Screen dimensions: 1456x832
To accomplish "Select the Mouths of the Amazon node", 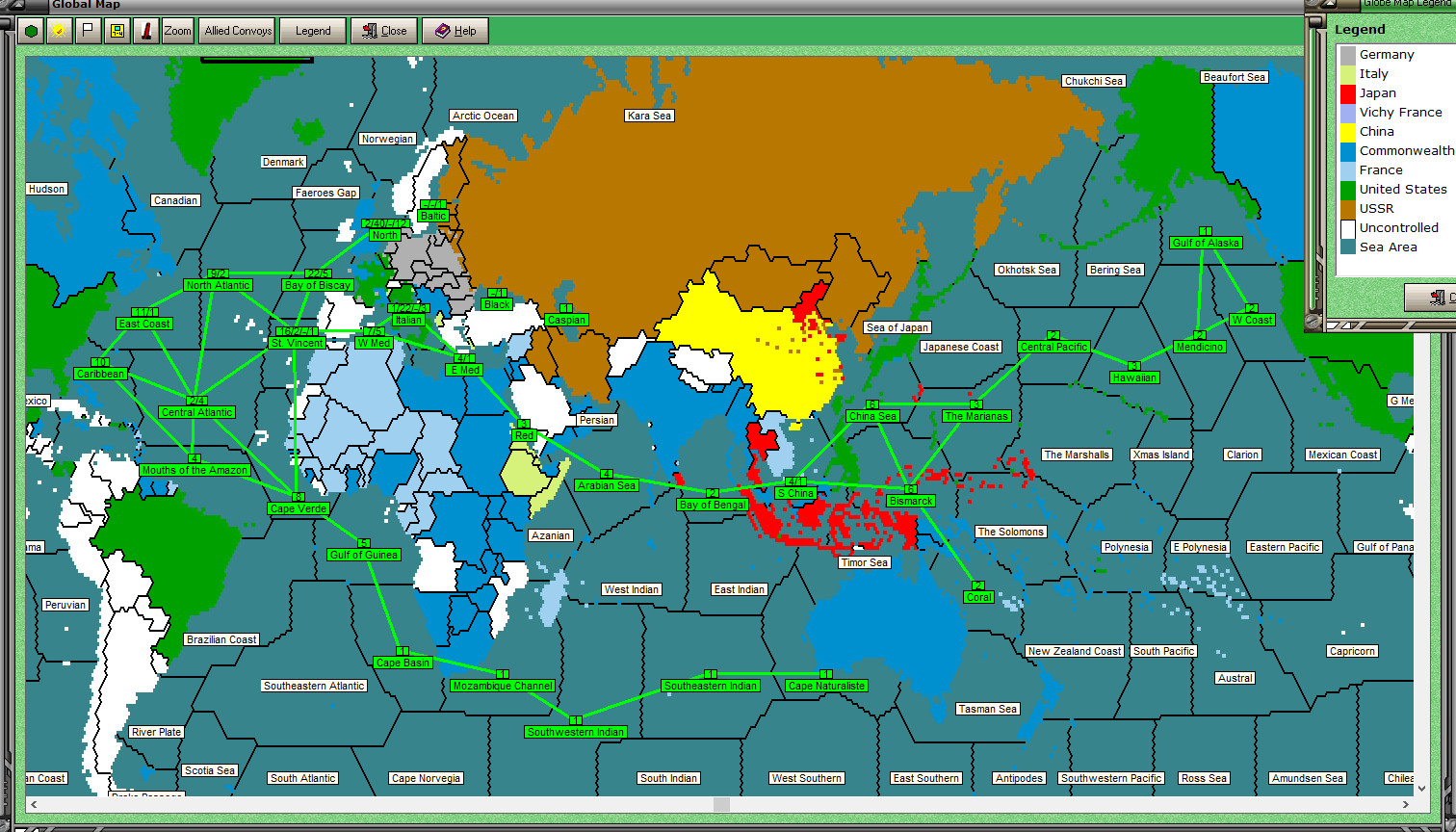I will 195,470.
